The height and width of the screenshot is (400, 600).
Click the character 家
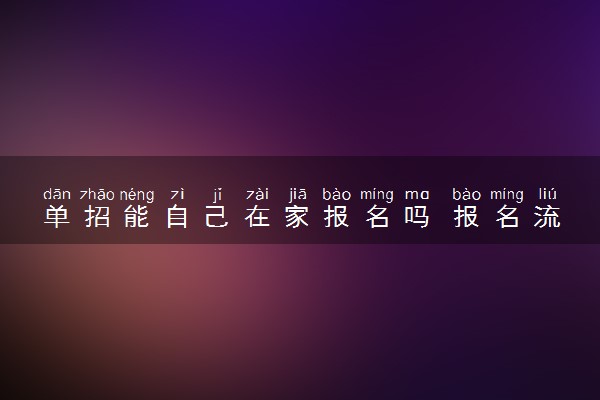click(x=297, y=217)
